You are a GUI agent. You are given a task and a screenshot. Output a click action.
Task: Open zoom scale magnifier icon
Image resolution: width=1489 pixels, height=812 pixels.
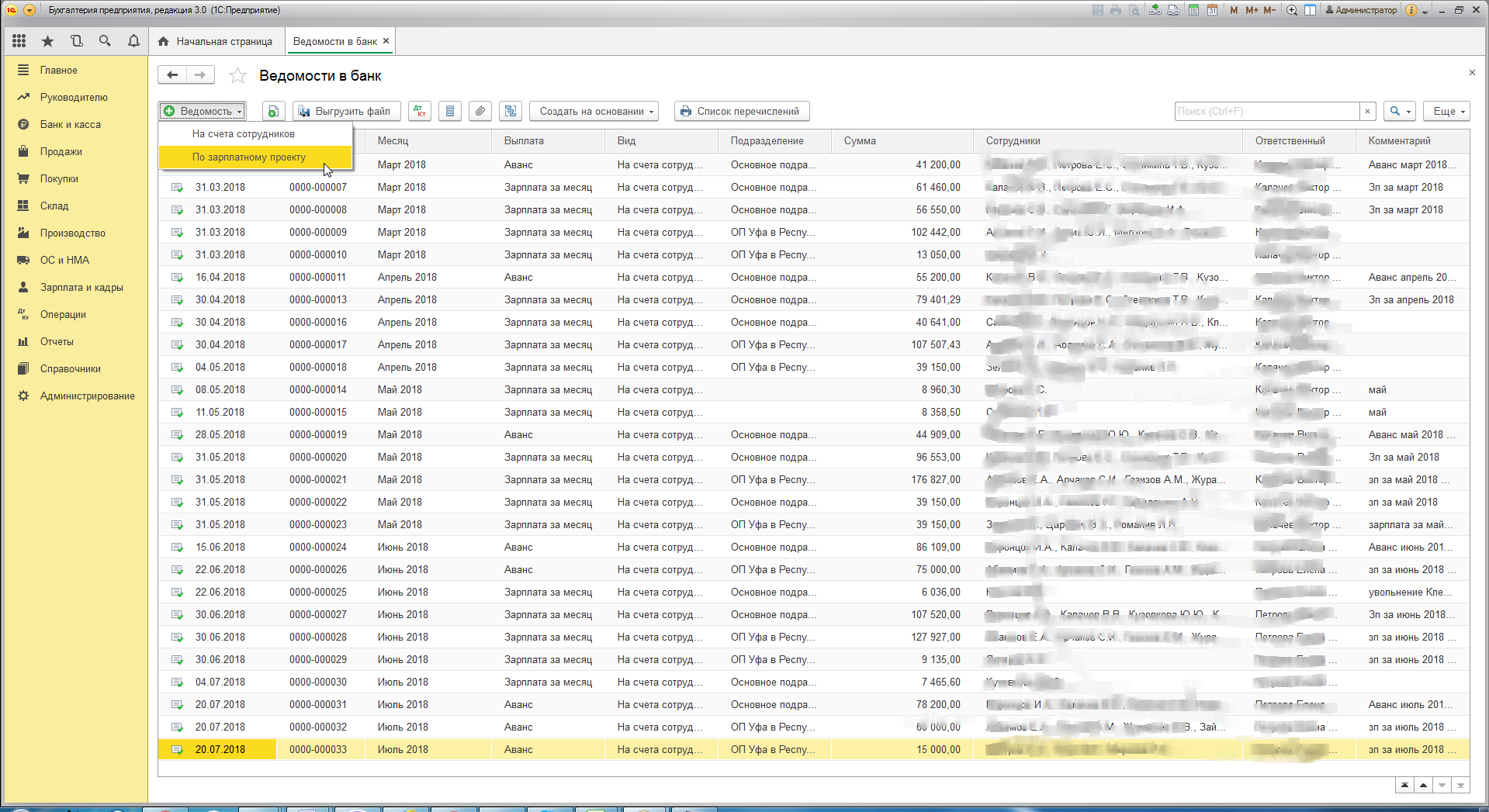tap(1292, 10)
